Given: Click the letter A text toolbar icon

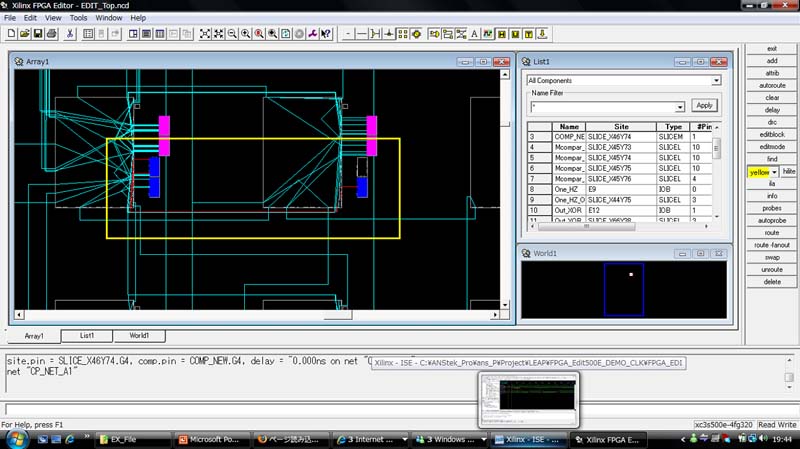Looking at the screenshot, I should point(474,34).
